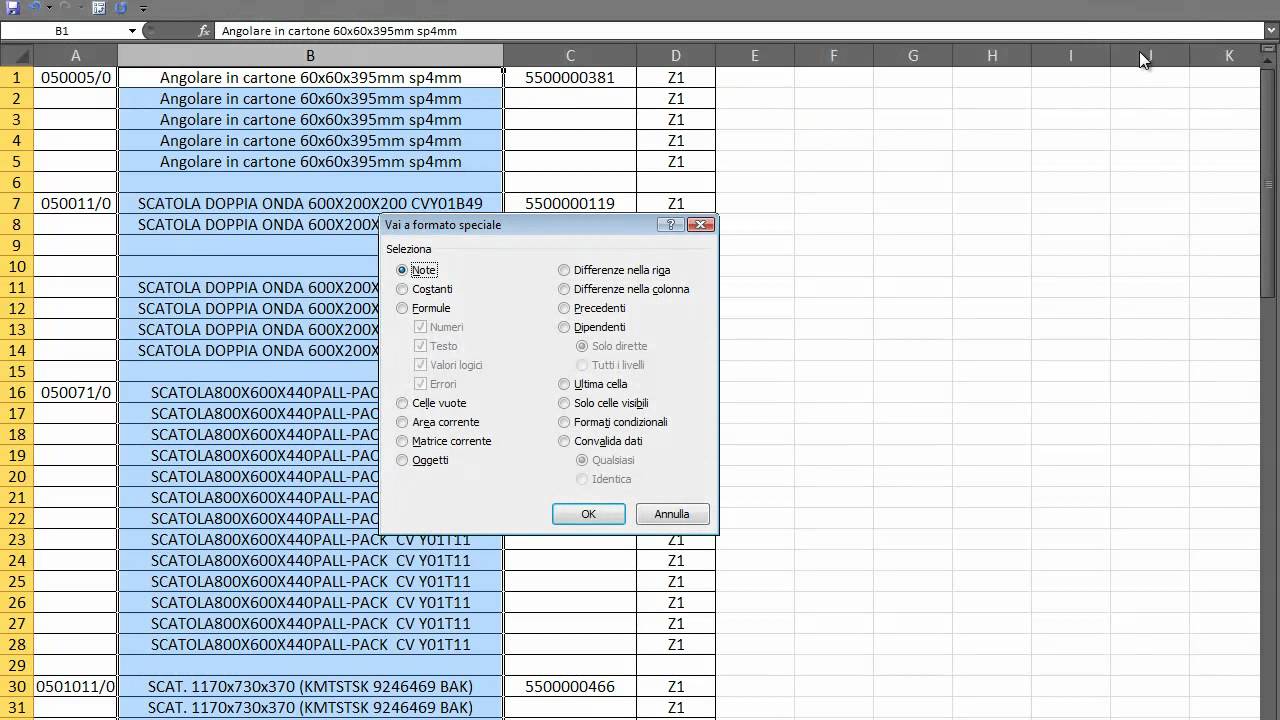This screenshot has width=1280, height=720.
Task: Click the form icon beside the Redo arrow
Action: 99,7
